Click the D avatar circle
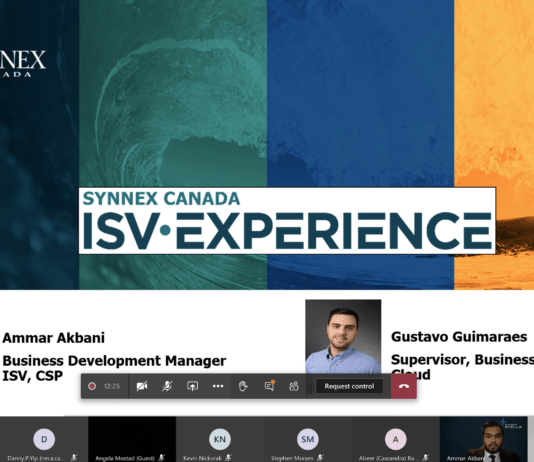 (44, 439)
